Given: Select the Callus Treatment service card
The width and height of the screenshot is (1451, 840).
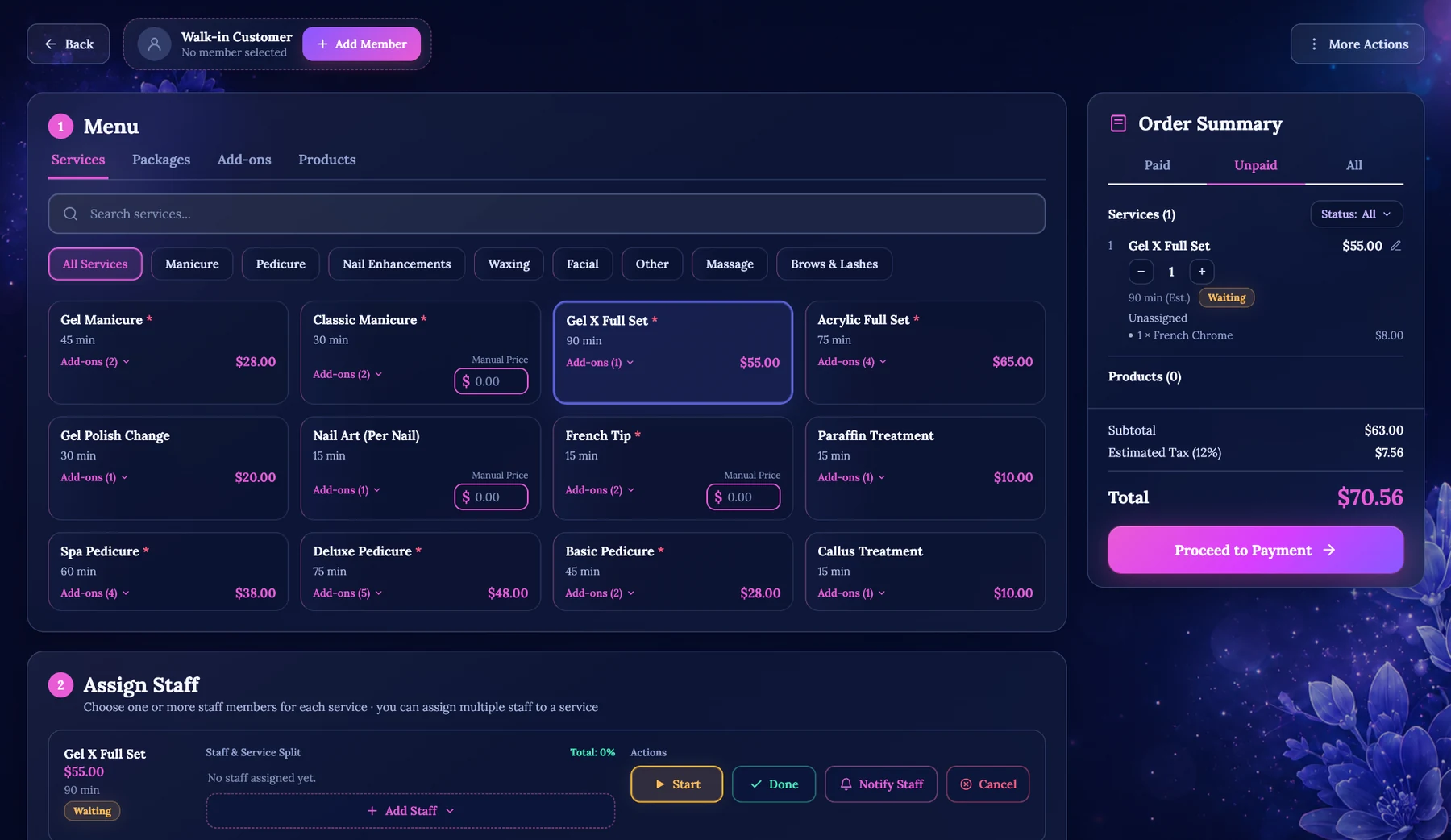Looking at the screenshot, I should (x=925, y=572).
